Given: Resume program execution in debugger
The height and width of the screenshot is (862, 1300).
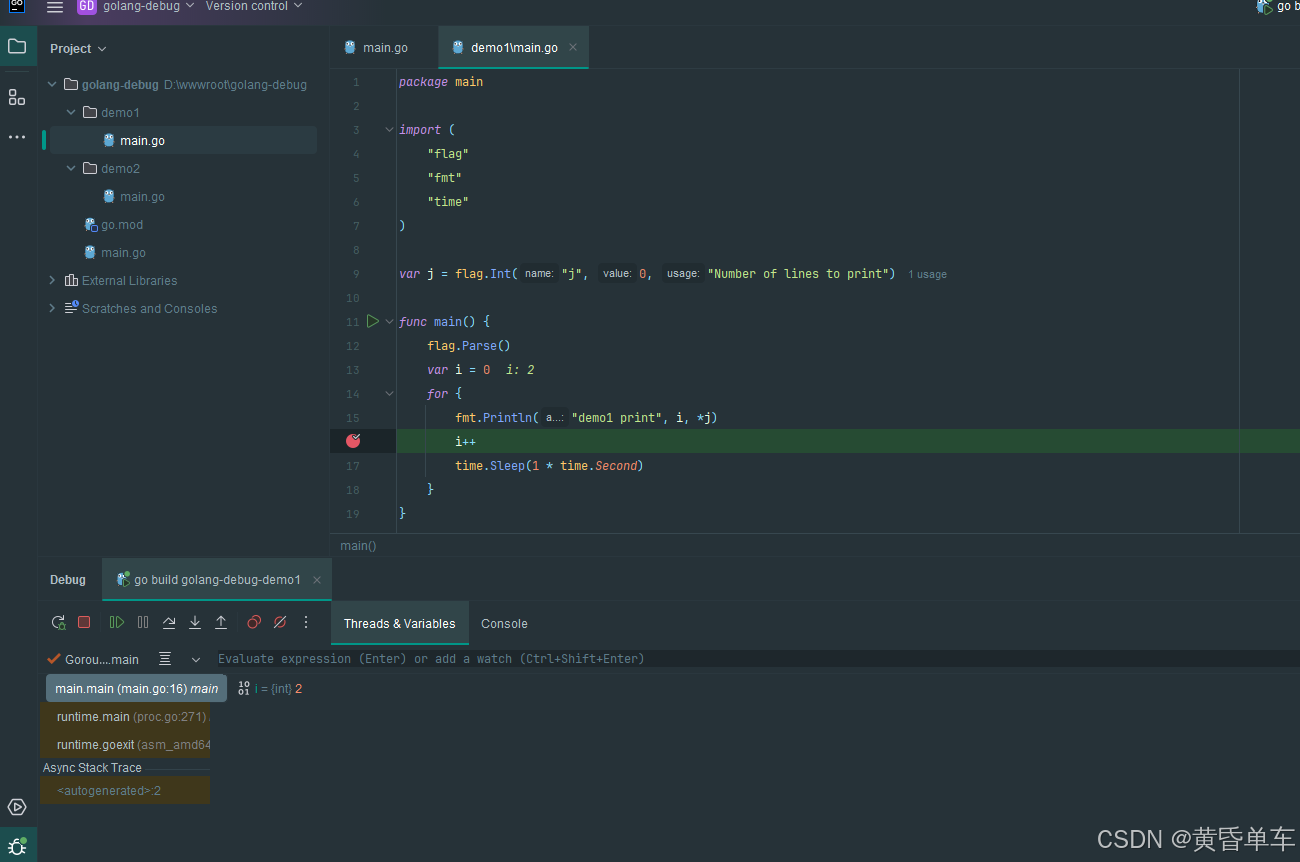Looking at the screenshot, I should tap(117, 622).
